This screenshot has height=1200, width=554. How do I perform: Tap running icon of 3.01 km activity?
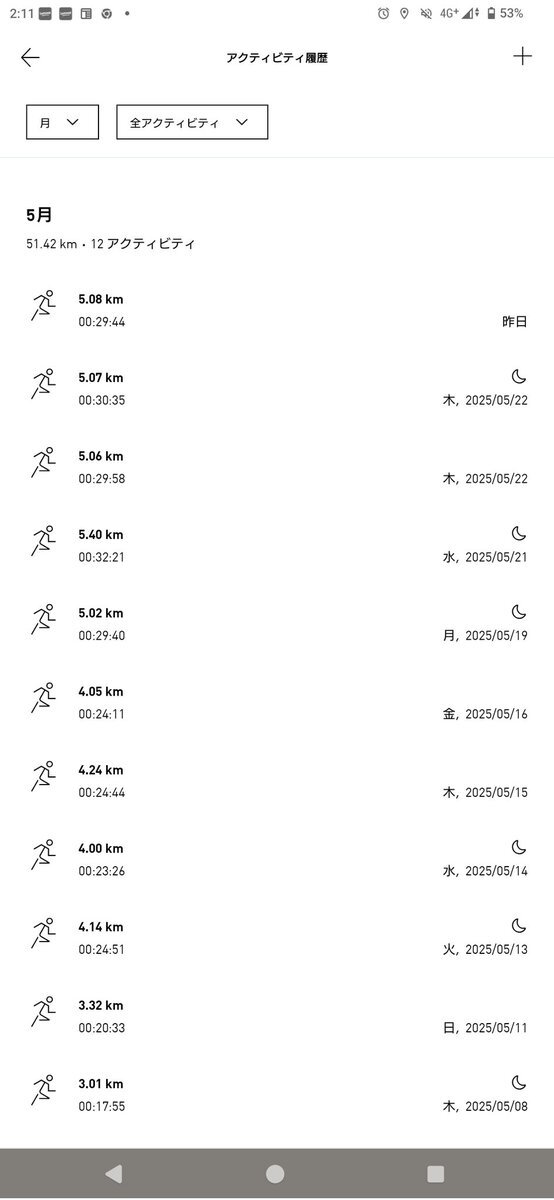(x=42, y=1090)
